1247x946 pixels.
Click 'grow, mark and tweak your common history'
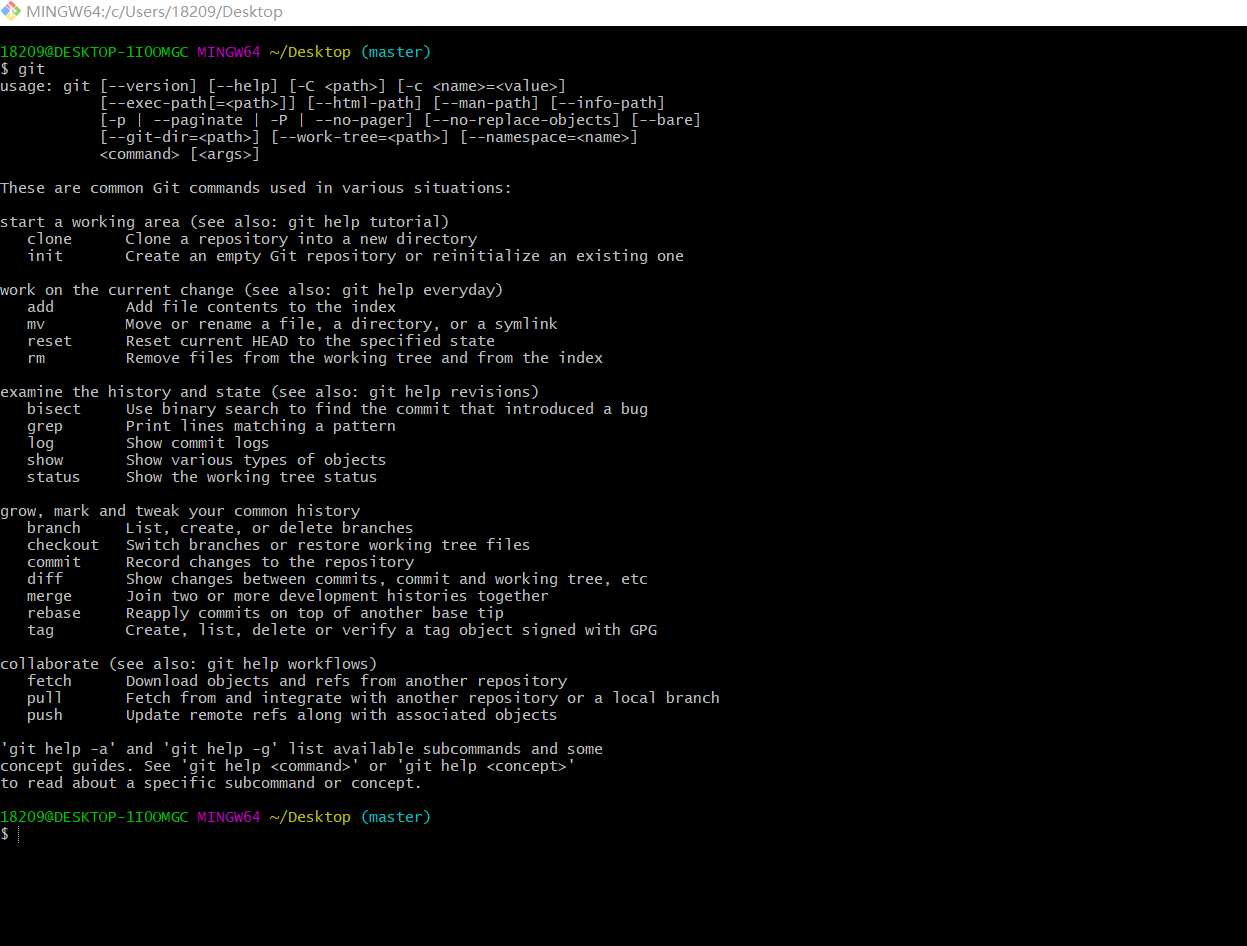(180, 511)
